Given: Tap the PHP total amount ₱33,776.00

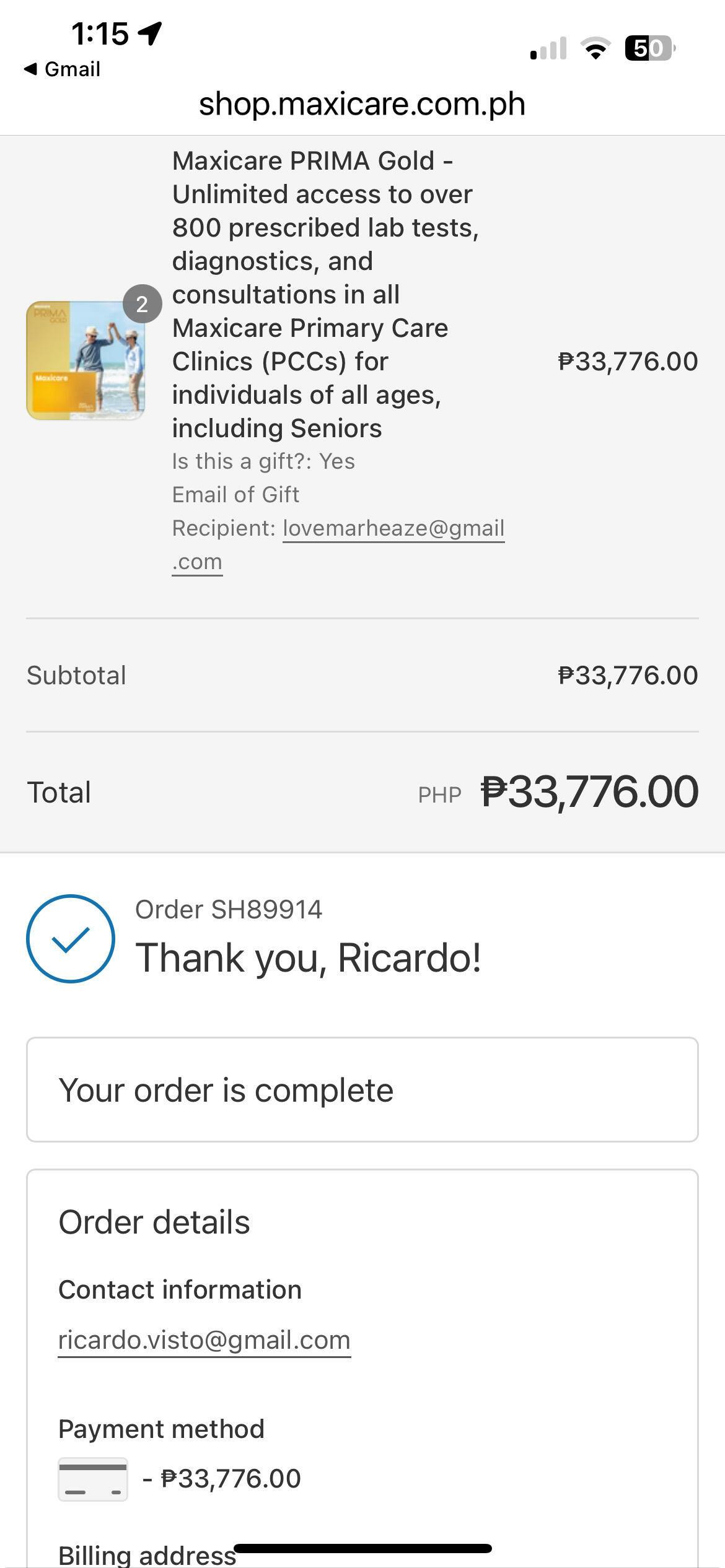Looking at the screenshot, I should [589, 792].
